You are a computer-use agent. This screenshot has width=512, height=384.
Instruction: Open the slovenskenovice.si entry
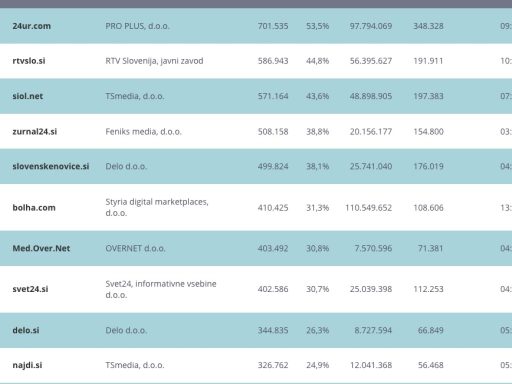(x=51, y=166)
